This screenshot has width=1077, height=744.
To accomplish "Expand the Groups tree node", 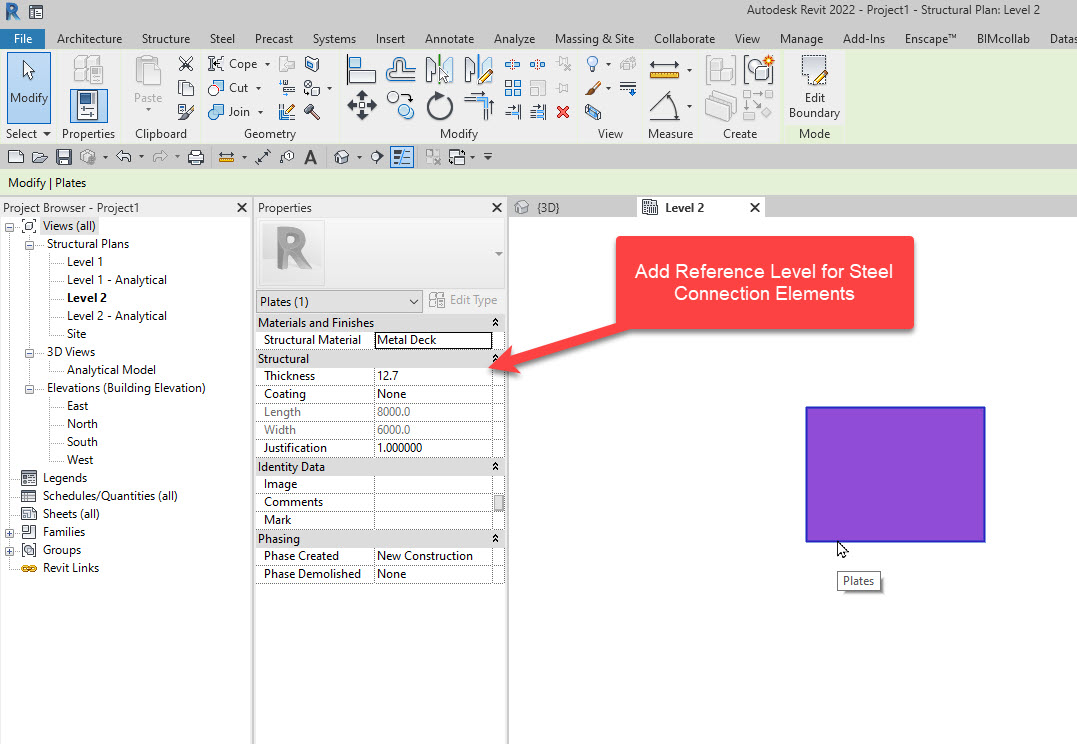I will [10, 550].
